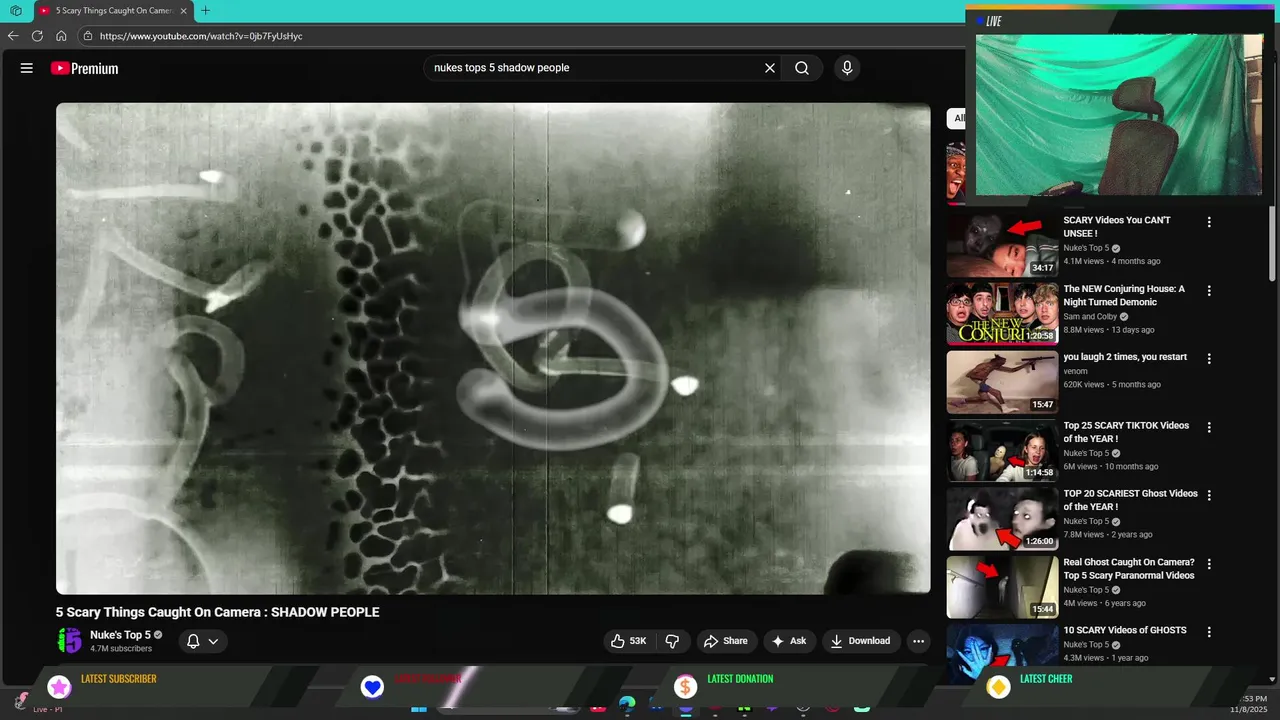Click the blue heart follower icon
The height and width of the screenshot is (720, 1280).
372,687
